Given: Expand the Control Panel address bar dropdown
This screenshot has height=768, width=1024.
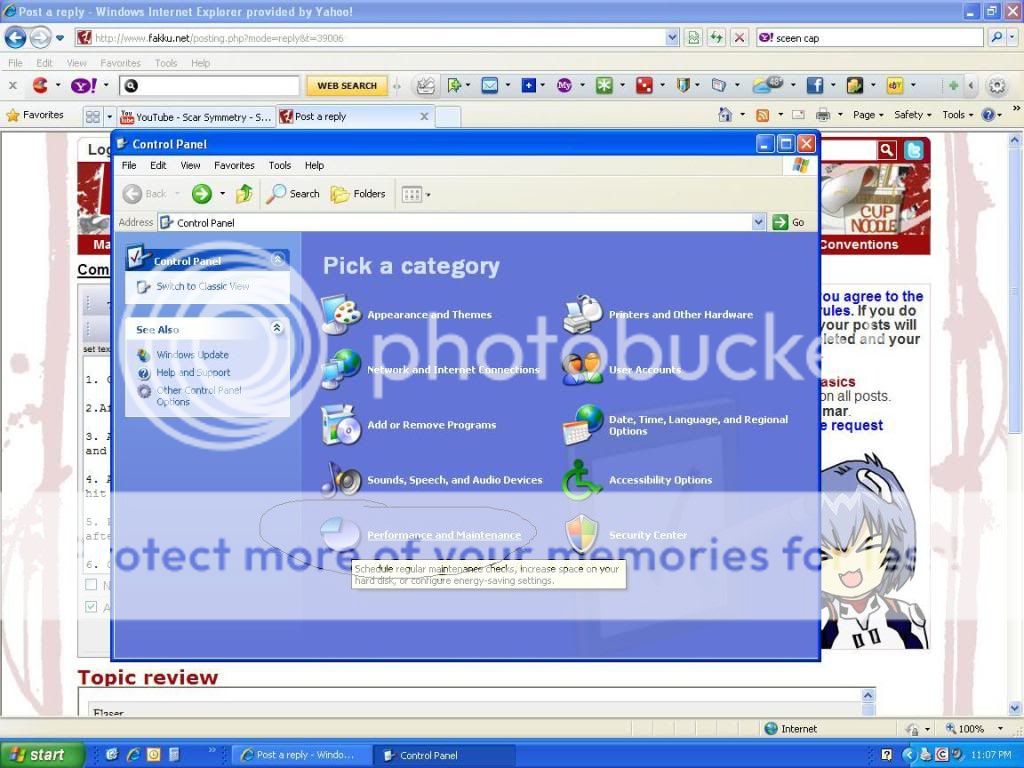Looking at the screenshot, I should 758,223.
